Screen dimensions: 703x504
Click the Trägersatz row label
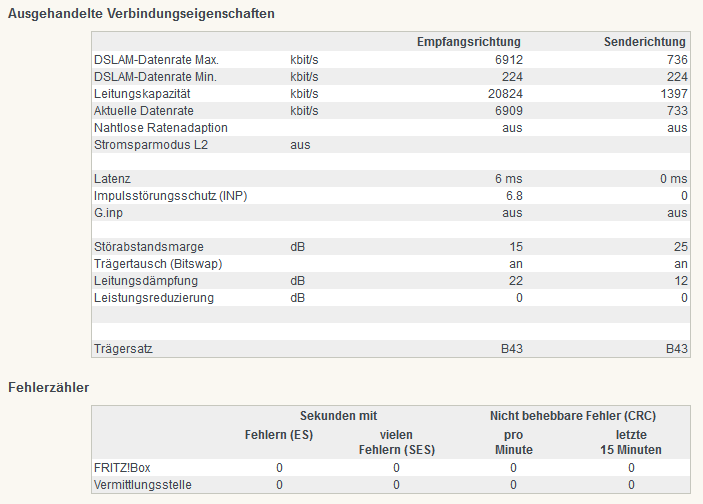point(123,349)
